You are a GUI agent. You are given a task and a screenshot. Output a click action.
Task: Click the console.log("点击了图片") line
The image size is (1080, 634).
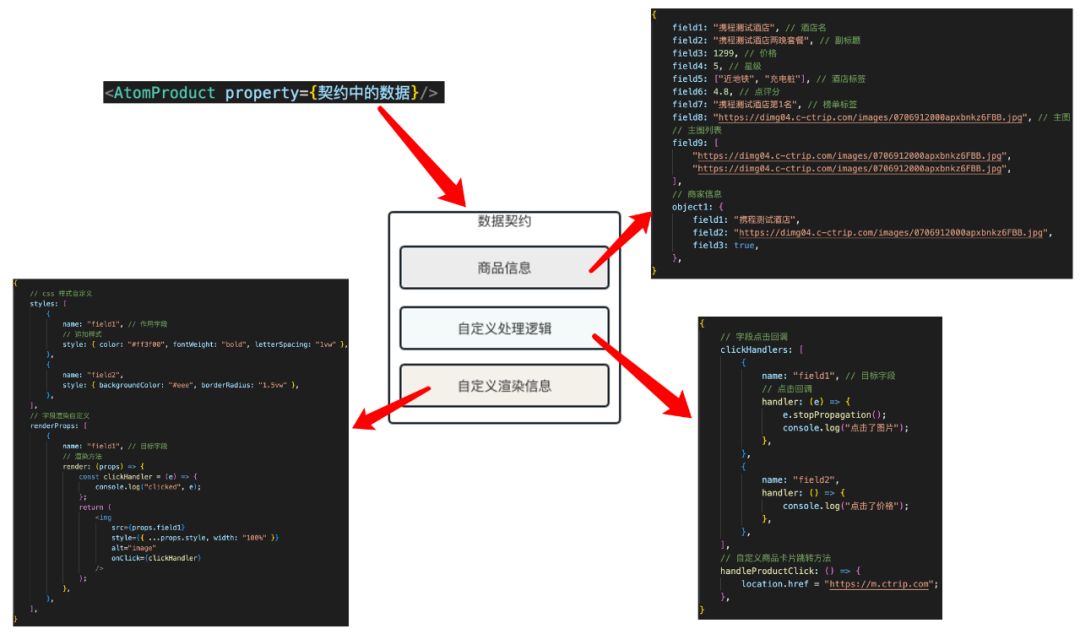[845, 428]
